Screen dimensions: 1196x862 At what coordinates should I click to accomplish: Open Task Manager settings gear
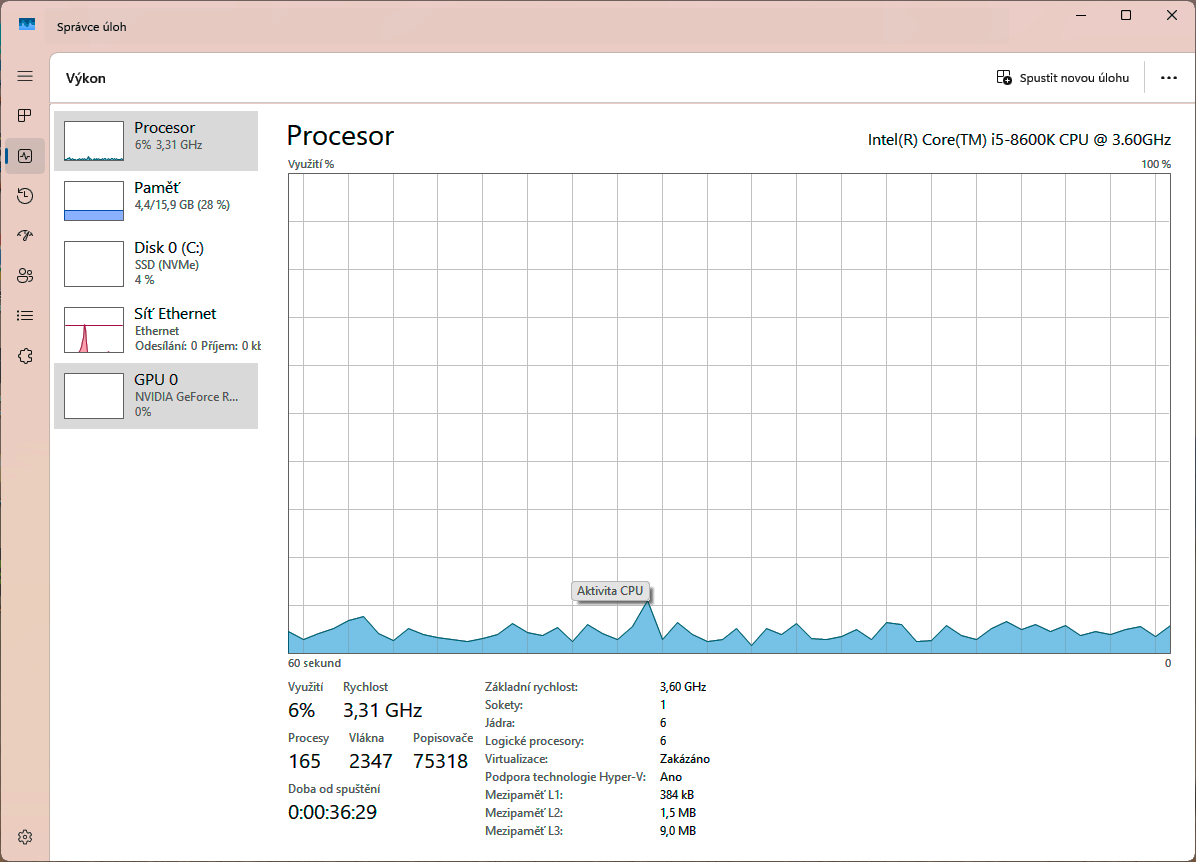(25, 837)
